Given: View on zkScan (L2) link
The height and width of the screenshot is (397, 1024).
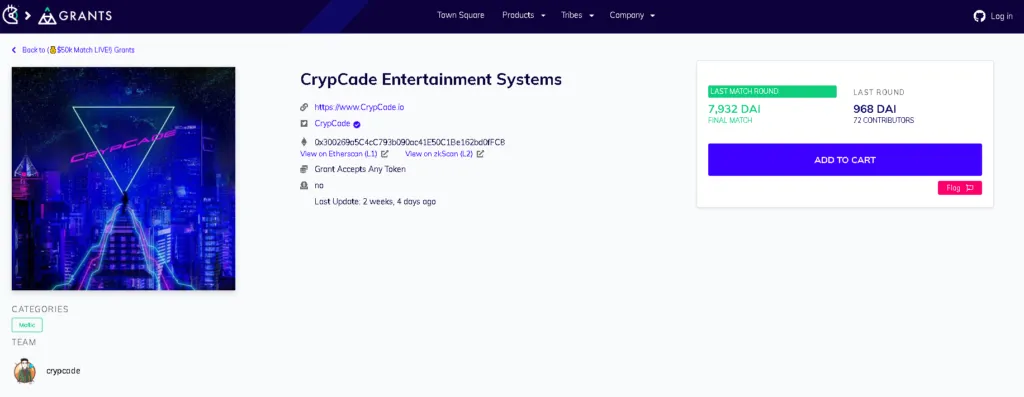Looking at the screenshot, I should click(439, 154).
